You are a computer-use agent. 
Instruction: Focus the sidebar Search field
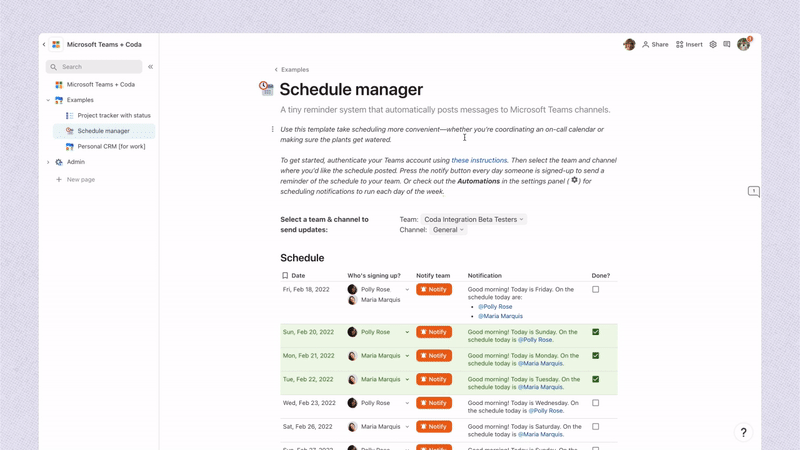pos(94,67)
